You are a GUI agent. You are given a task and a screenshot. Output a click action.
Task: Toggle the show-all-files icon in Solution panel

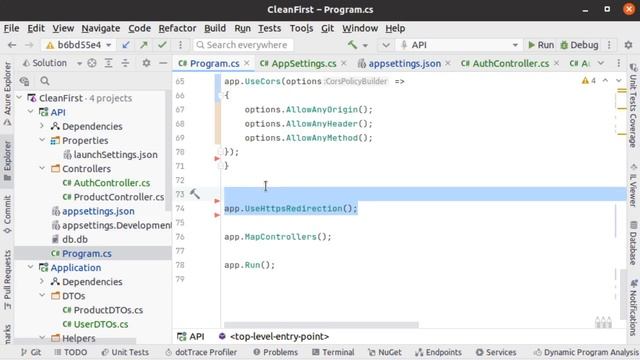click(24, 81)
